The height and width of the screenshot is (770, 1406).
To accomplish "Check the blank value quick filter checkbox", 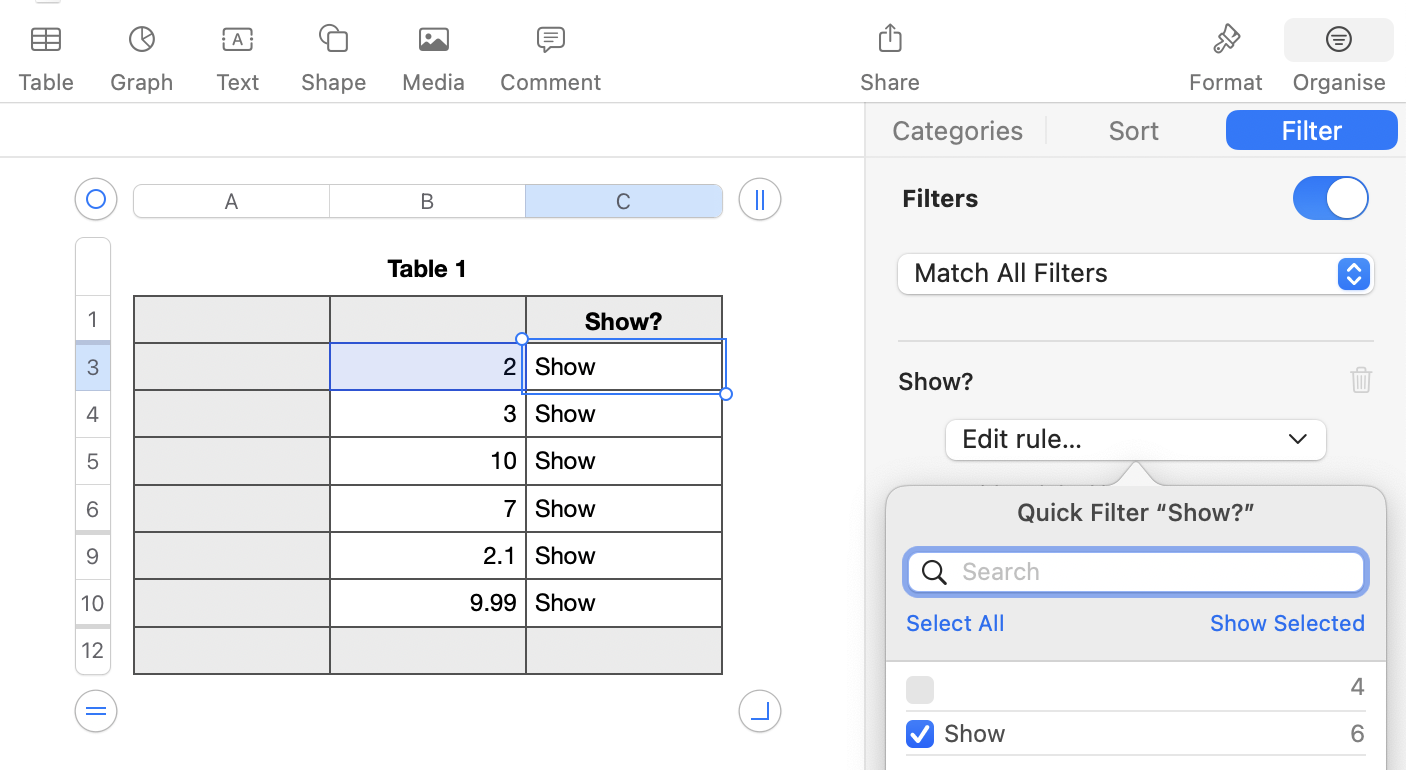I will (920, 690).
